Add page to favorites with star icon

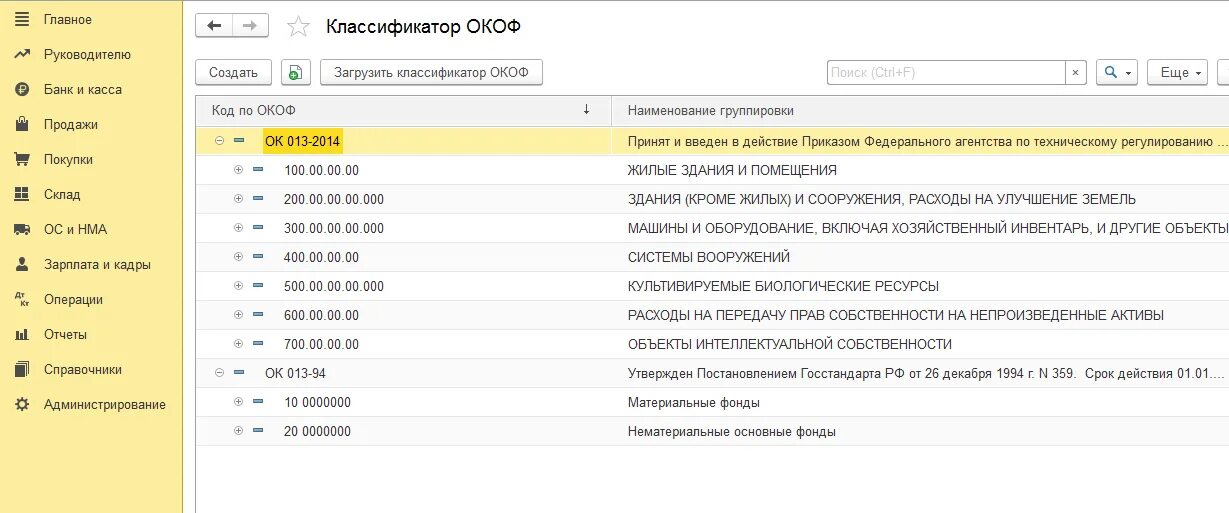tap(298, 27)
